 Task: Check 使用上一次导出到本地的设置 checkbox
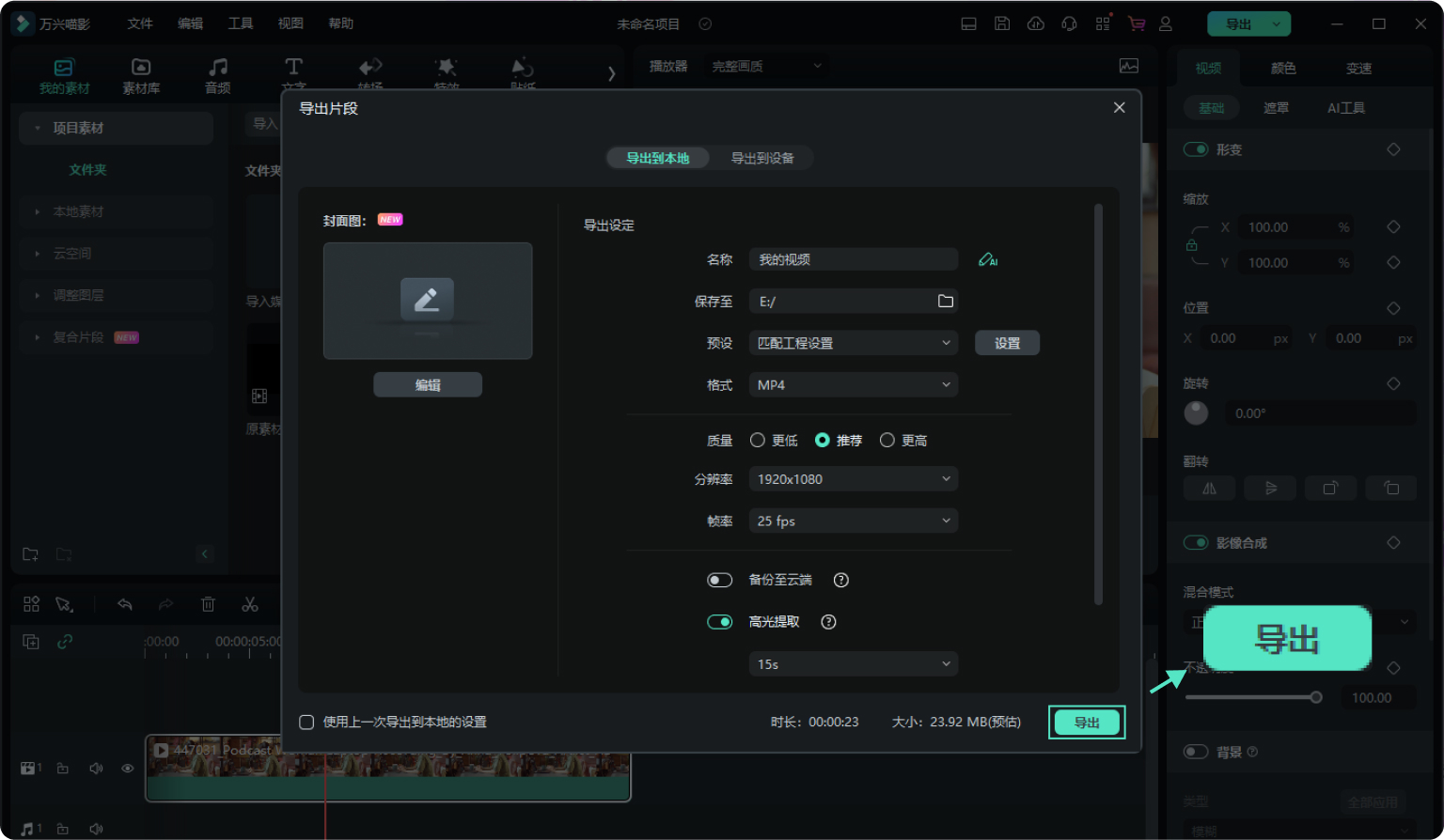coord(306,723)
